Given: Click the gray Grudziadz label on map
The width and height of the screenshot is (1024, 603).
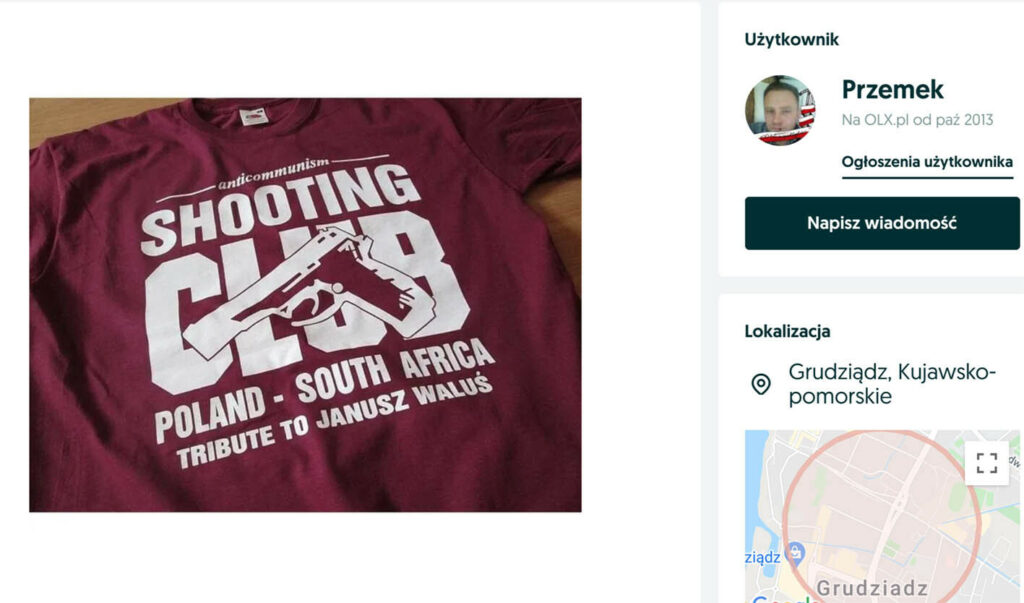Looking at the screenshot, I should click(872, 588).
